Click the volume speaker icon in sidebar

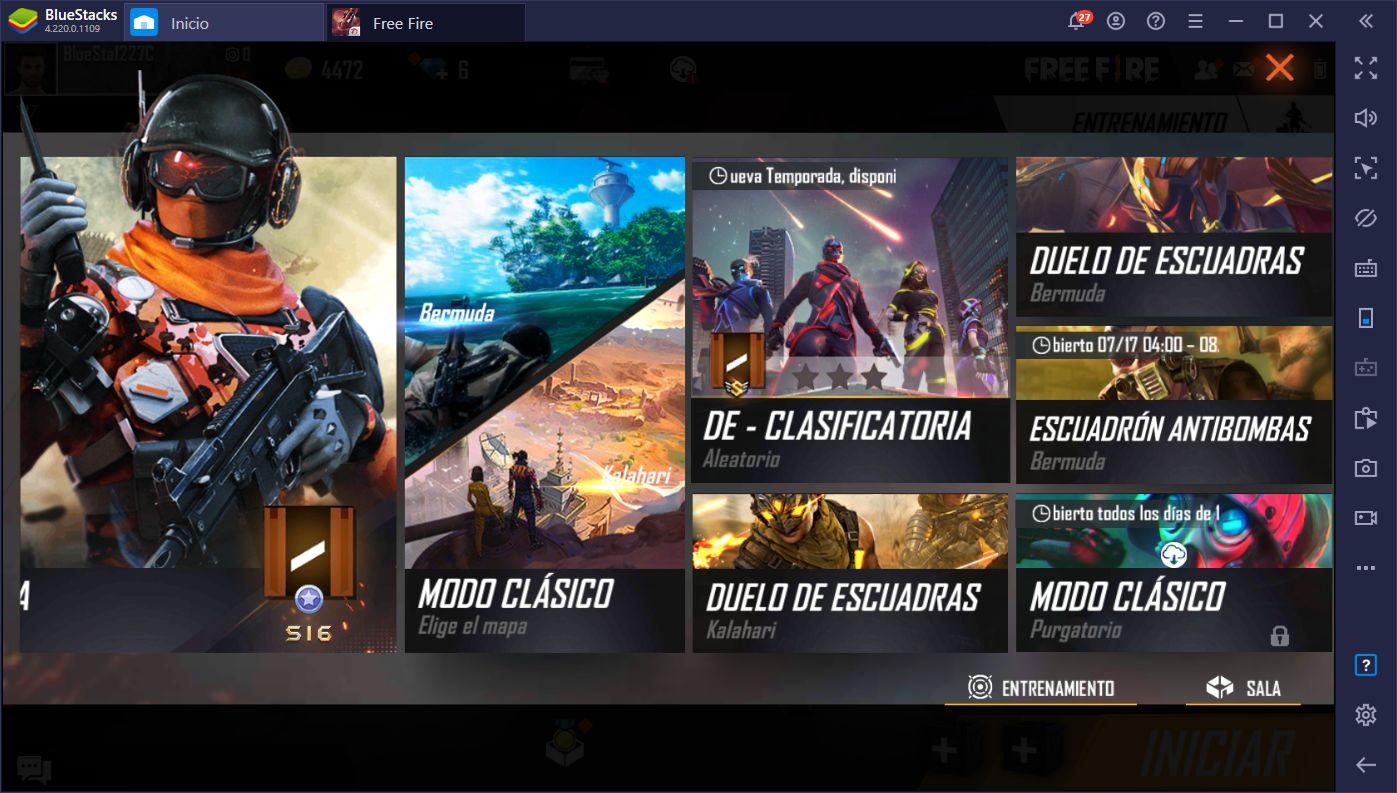click(x=1365, y=118)
